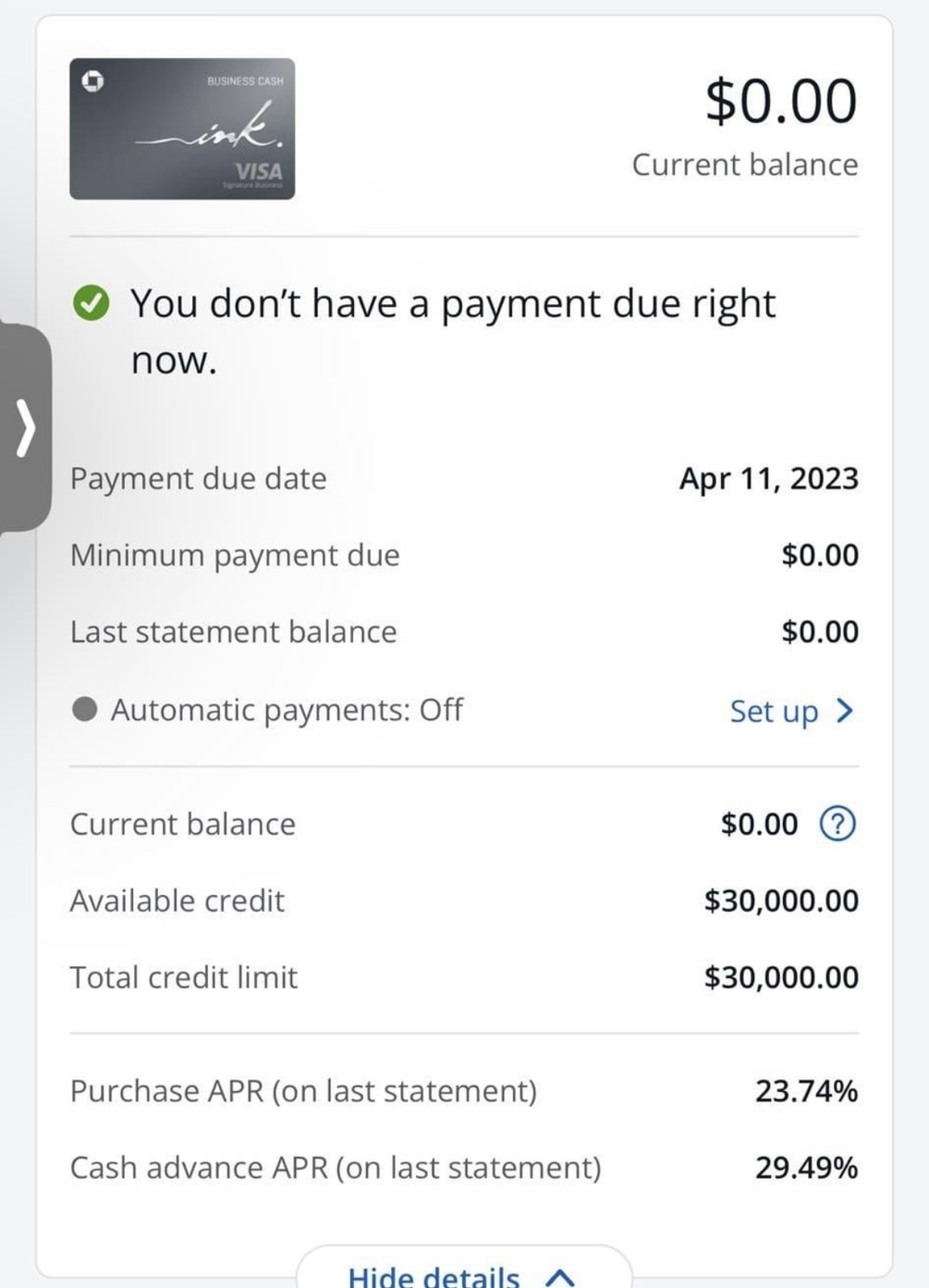Click the Available credit $30,000.00 amount
This screenshot has height=1288, width=929.
coord(781,901)
